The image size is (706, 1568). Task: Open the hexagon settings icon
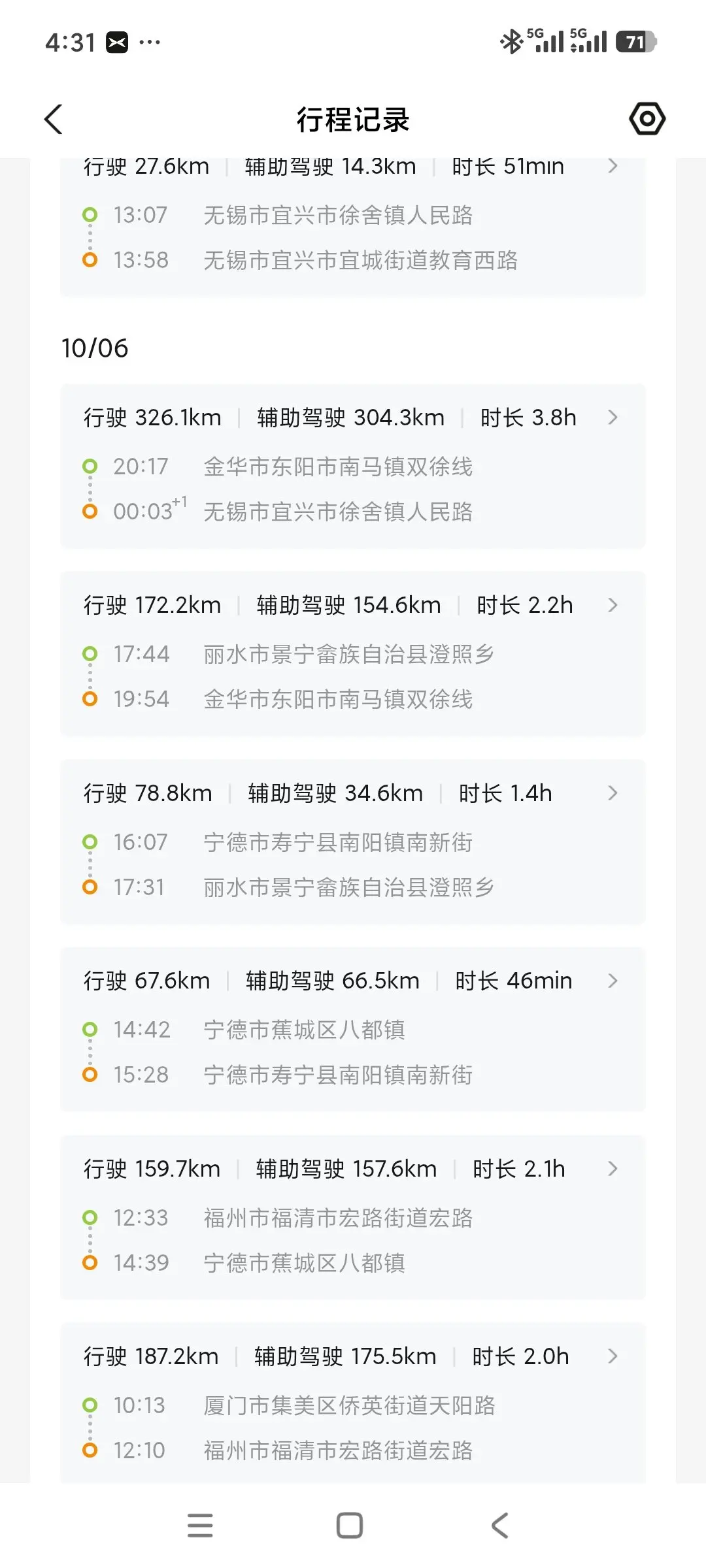pos(647,119)
